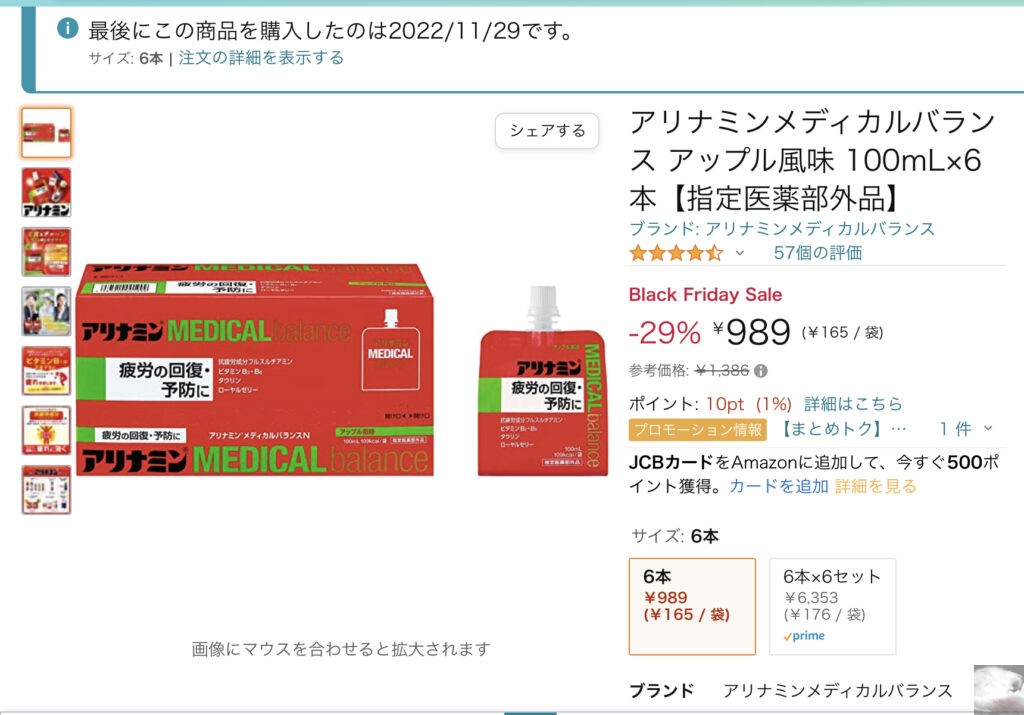Choose the 6本 size option

coord(692,607)
